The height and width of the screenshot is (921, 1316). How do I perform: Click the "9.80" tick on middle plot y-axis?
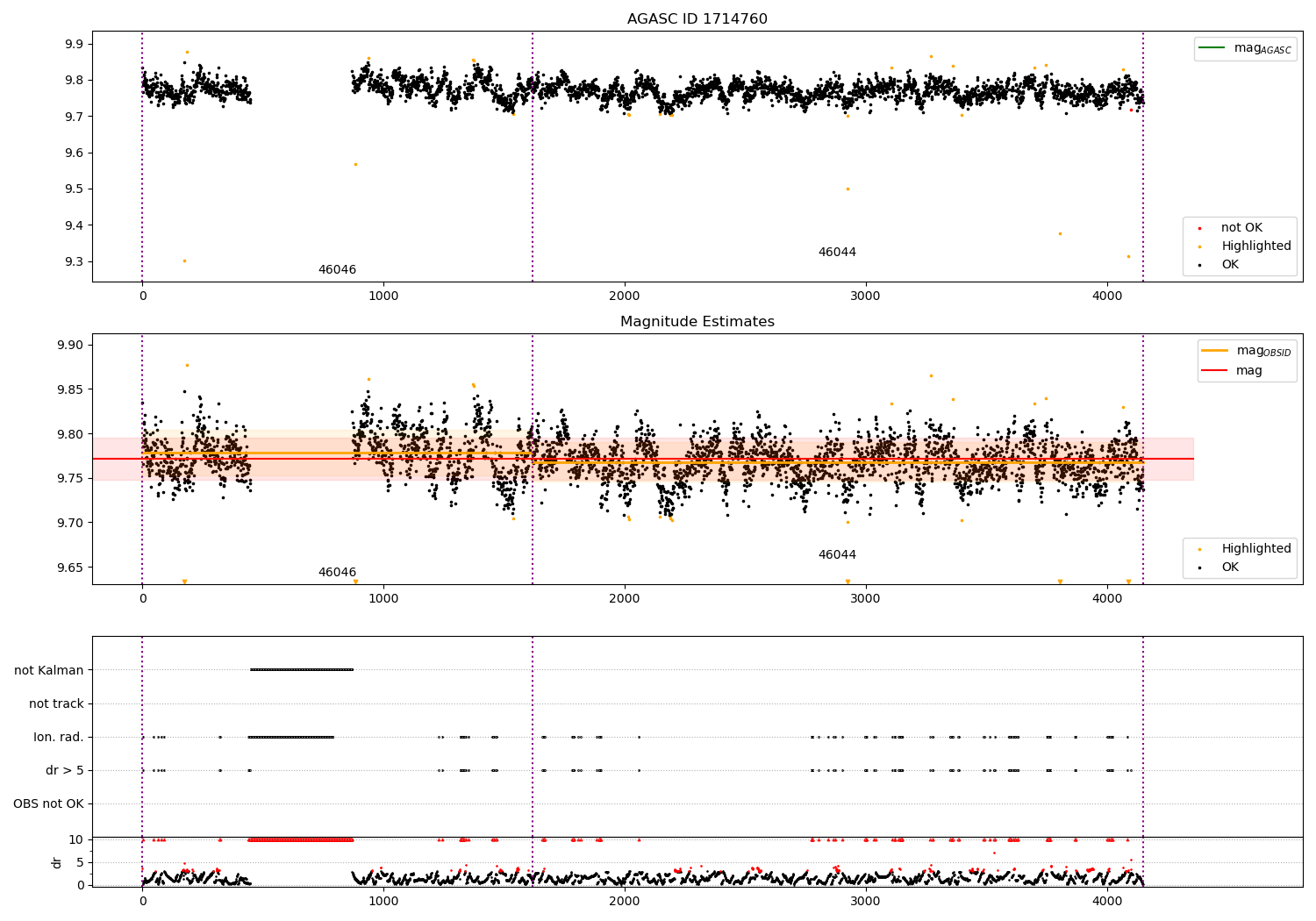tap(71, 434)
